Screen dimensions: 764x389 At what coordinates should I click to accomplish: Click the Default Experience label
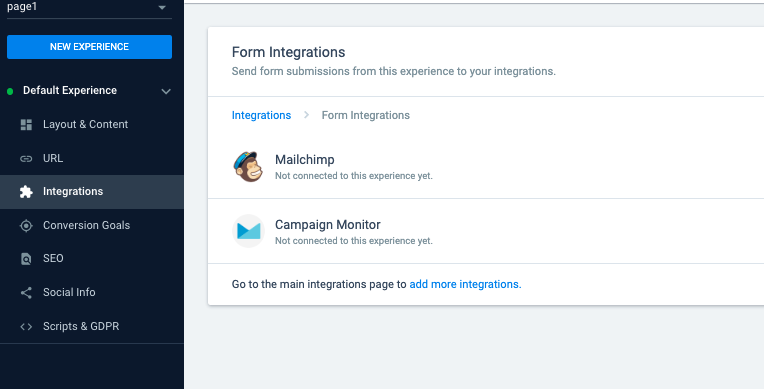click(x=70, y=91)
